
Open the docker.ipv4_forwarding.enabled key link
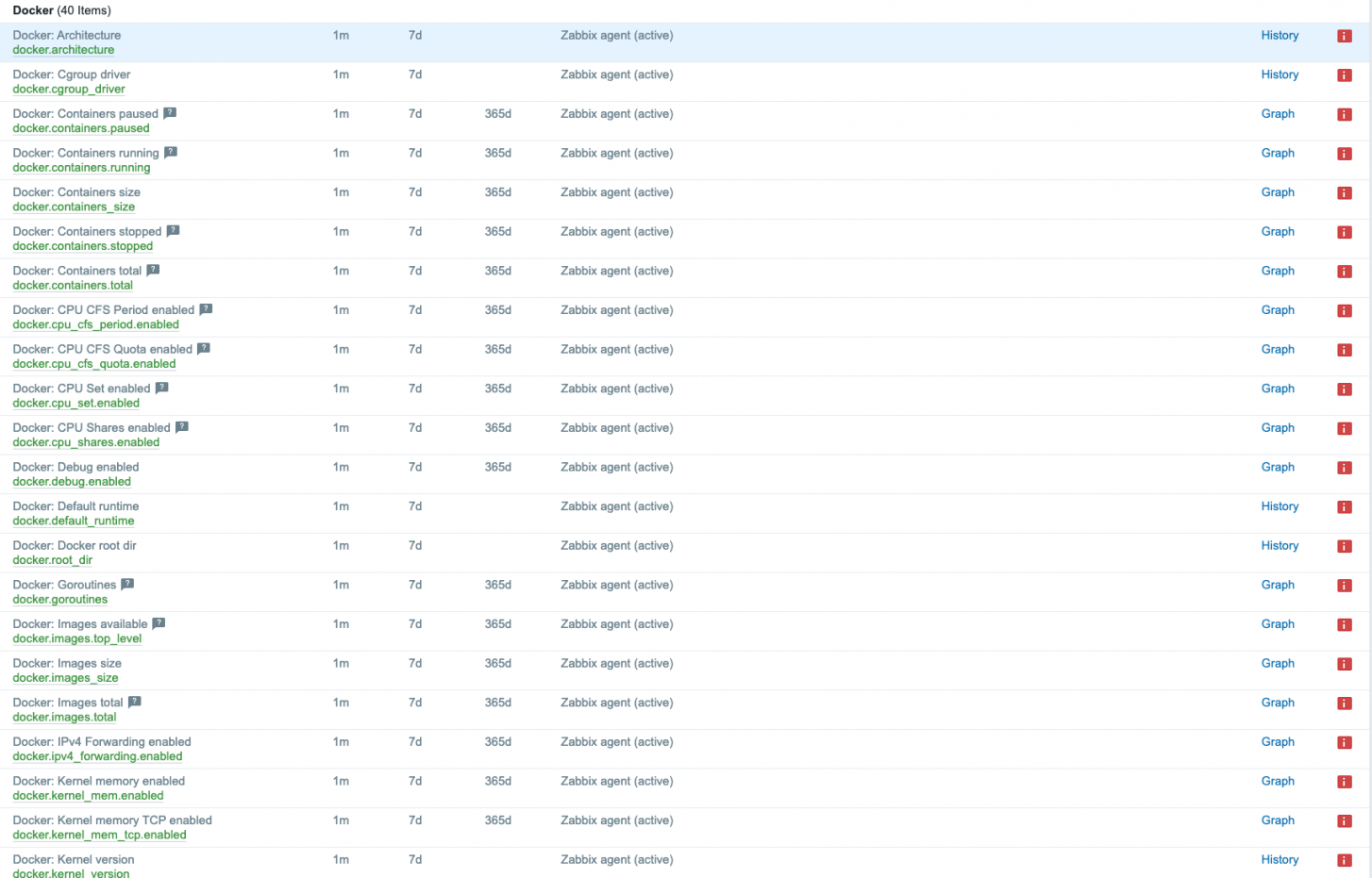pos(98,757)
